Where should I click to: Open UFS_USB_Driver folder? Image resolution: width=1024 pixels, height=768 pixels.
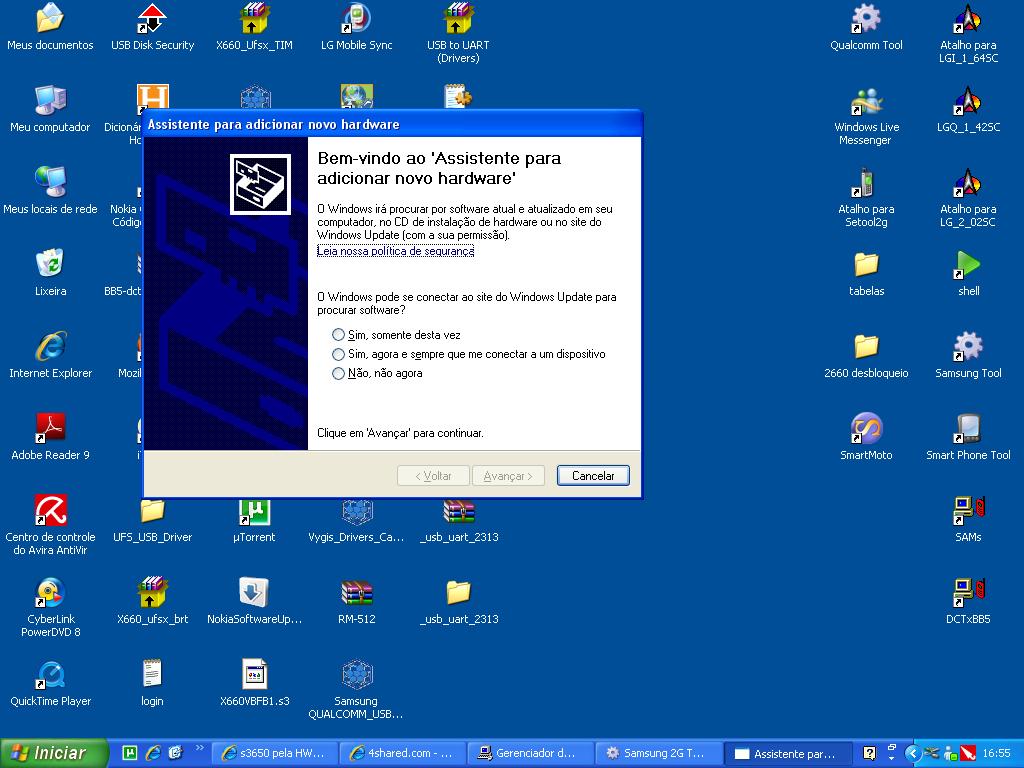click(x=152, y=520)
